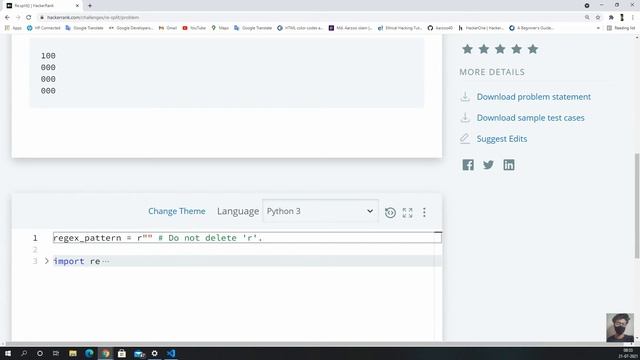Click Download sample test cases link
The height and width of the screenshot is (360, 640).
pos(530,118)
